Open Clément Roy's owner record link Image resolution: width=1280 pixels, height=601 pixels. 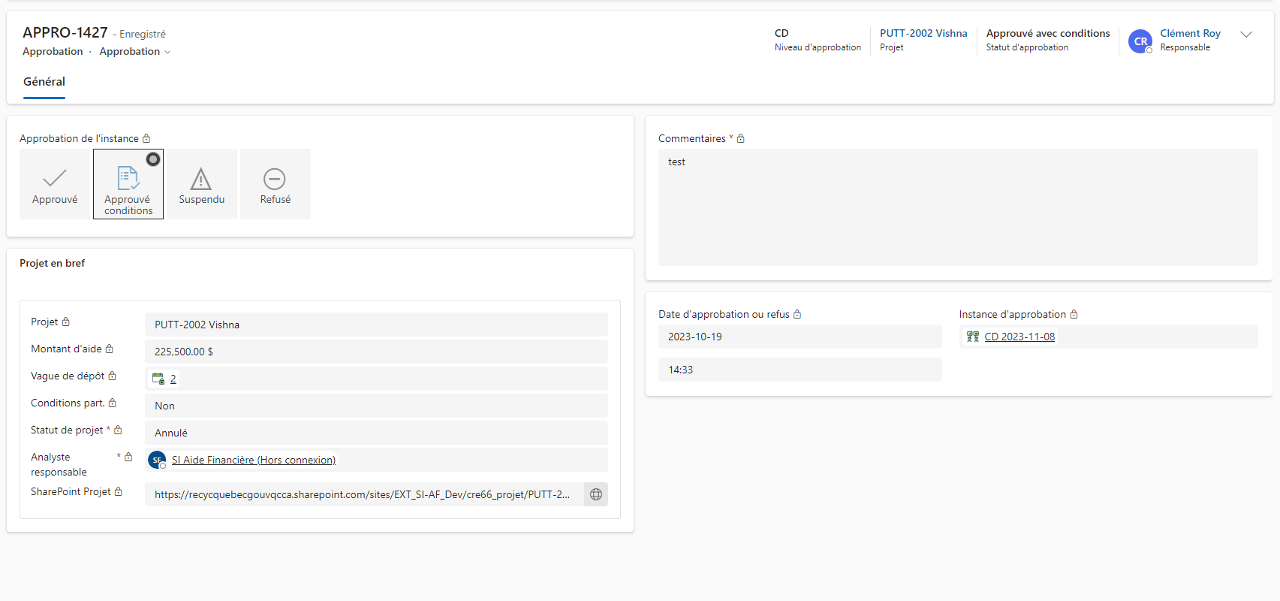(1190, 33)
